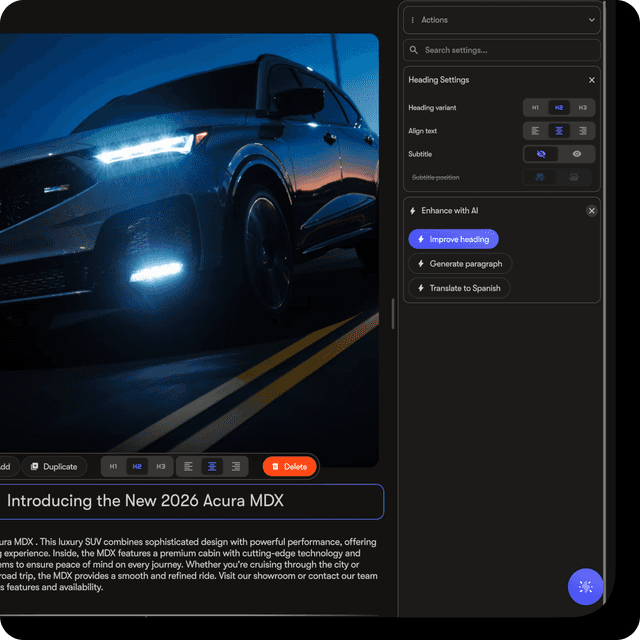Viewport: 640px width, 640px height.
Task: Click the magnifier icon in Search settings
Action: click(413, 50)
